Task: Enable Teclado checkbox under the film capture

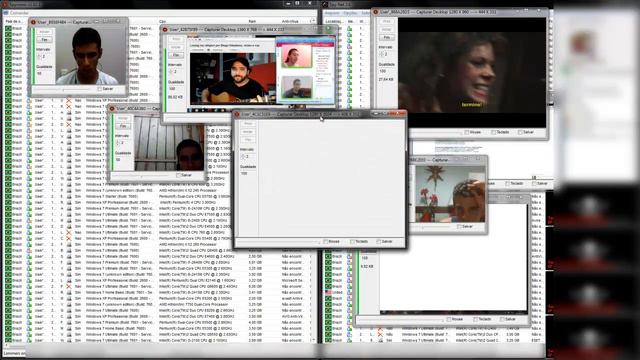Action: pyautogui.click(x=493, y=132)
